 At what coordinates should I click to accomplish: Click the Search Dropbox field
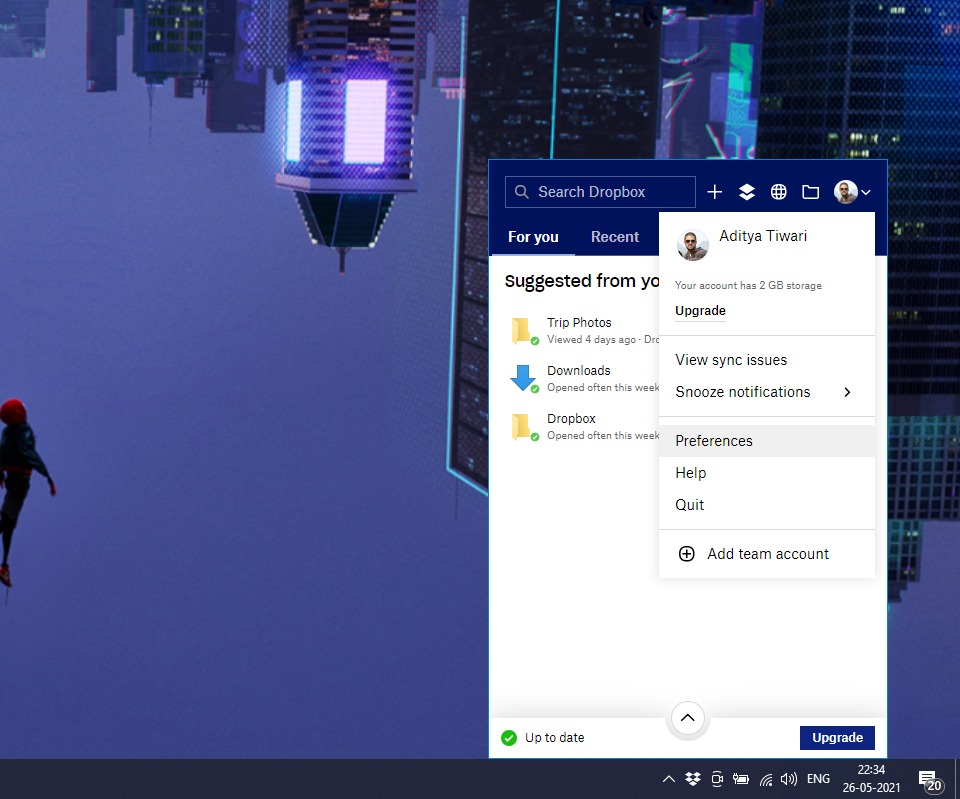pyautogui.click(x=600, y=192)
